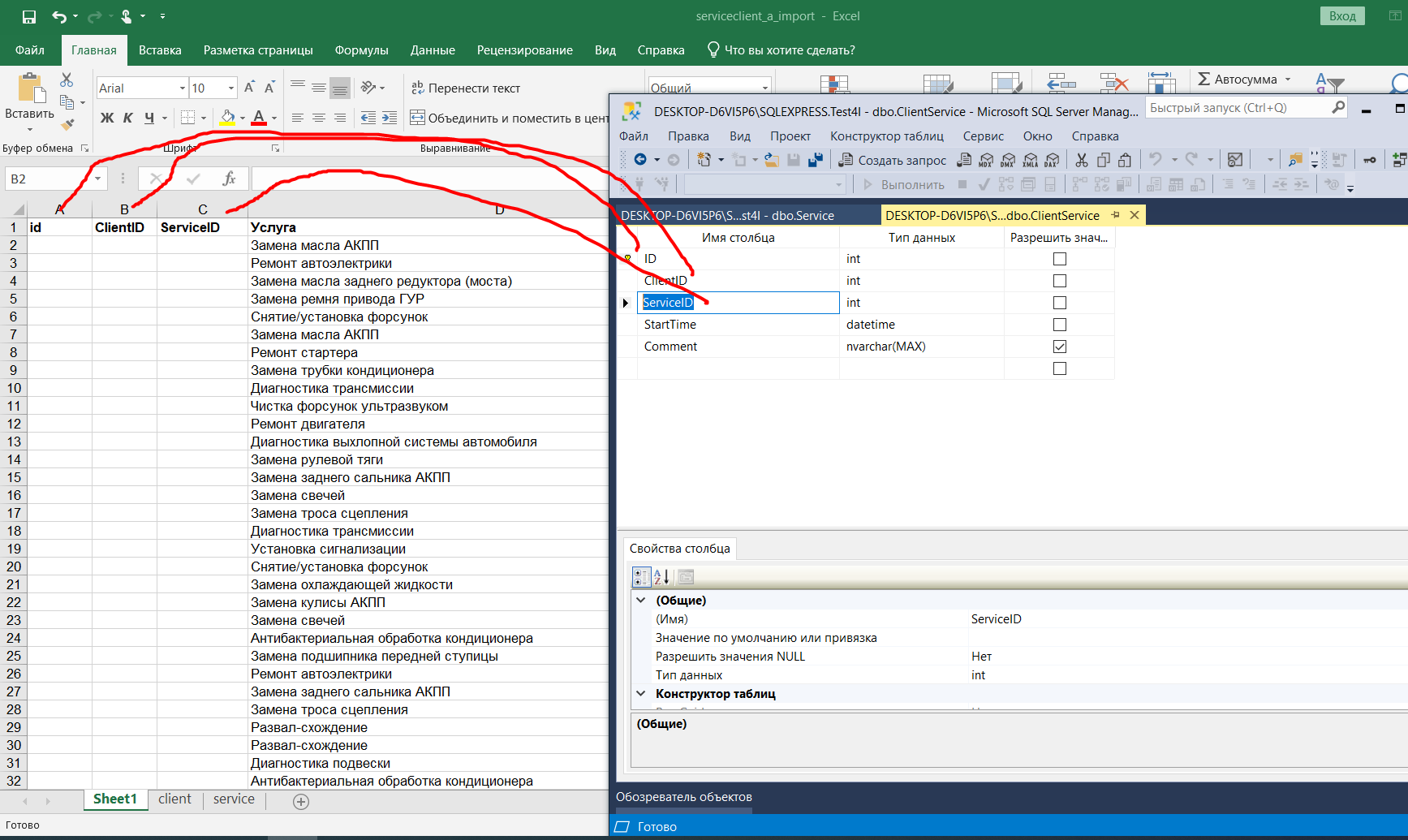Viewport: 1408px width, 840px height.
Task: Open the fill color dropdown arrow
Action: click(242, 118)
